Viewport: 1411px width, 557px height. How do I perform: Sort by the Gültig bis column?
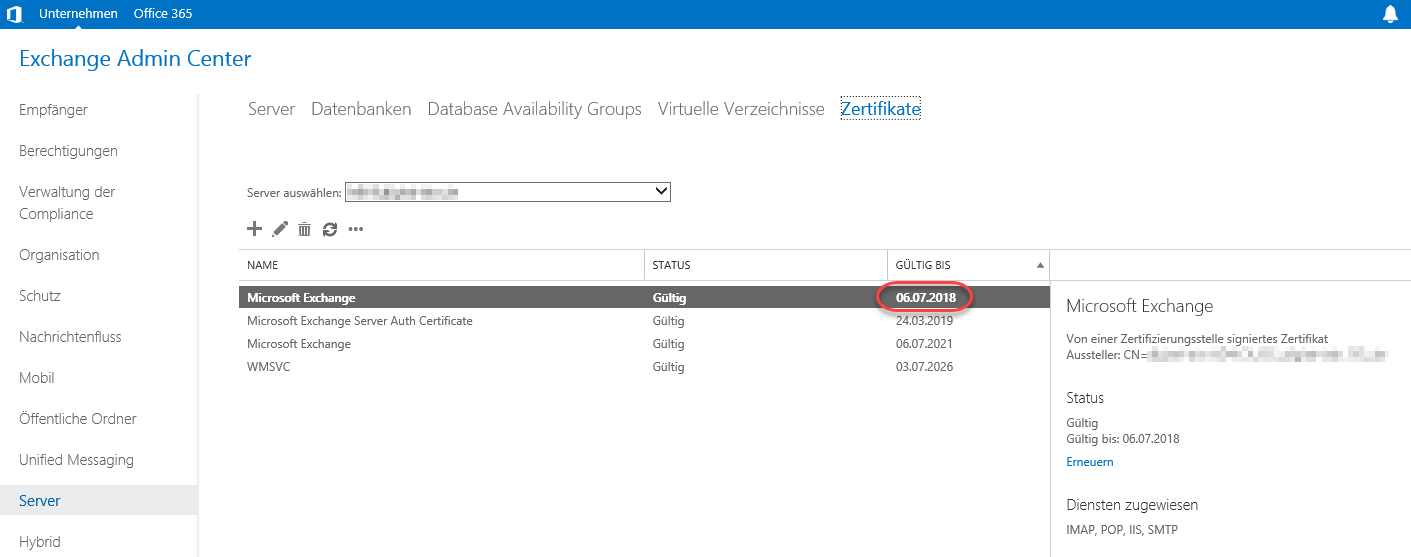pyautogui.click(x=923, y=265)
